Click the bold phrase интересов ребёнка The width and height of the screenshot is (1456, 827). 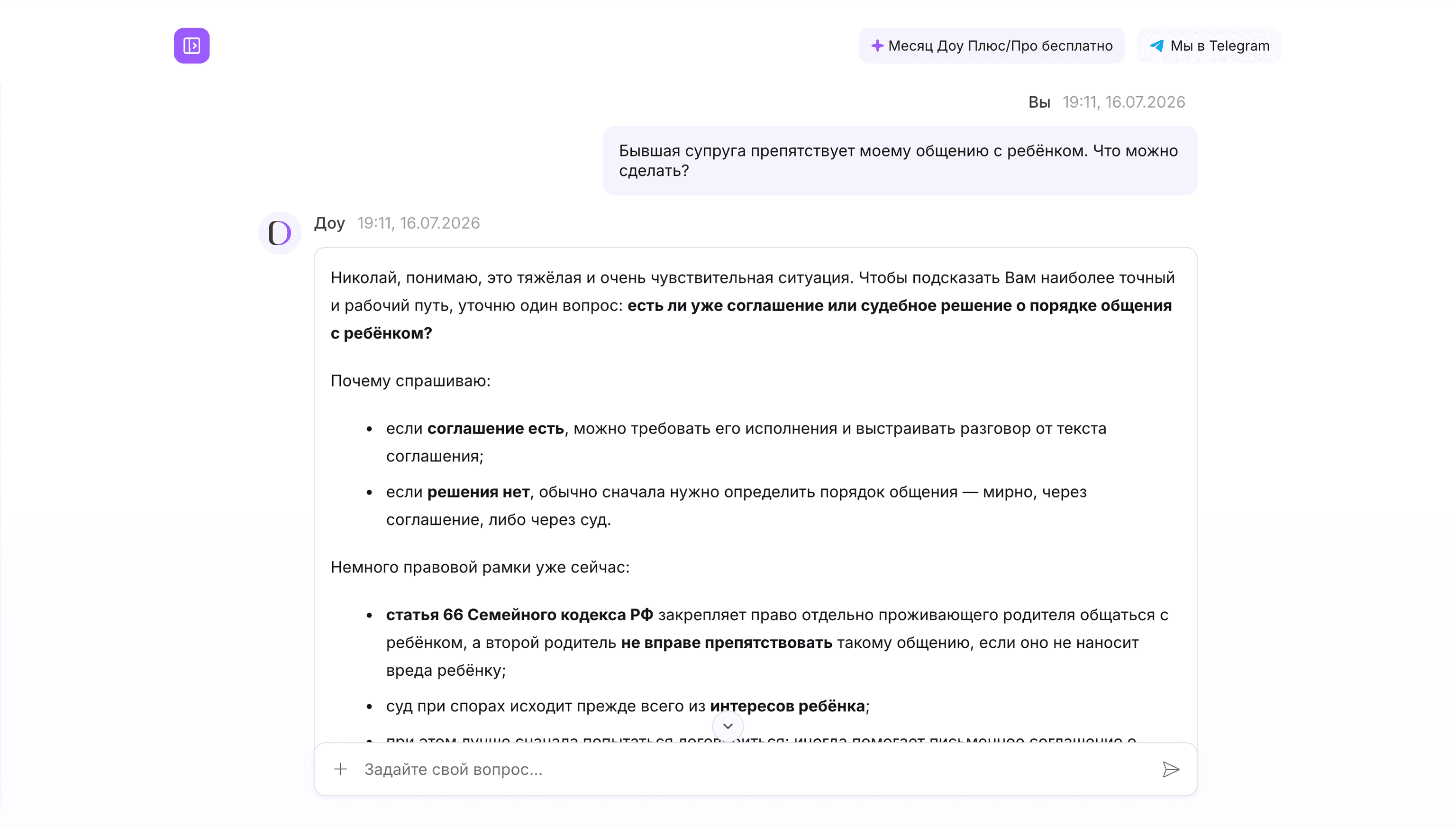pos(787,706)
